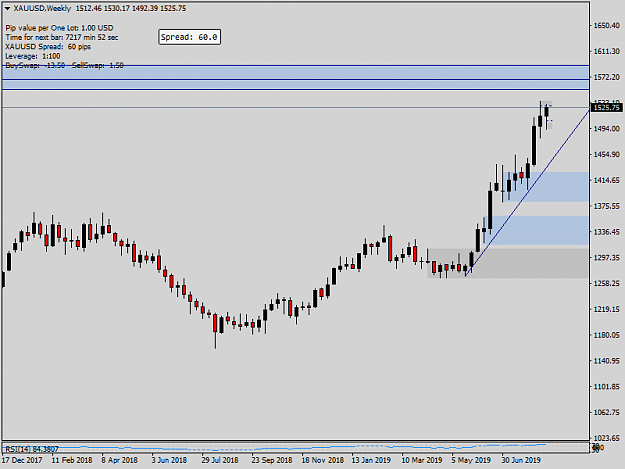Select the gray consolidation rectangle
Screen dimensions: 625x469
click(508, 263)
